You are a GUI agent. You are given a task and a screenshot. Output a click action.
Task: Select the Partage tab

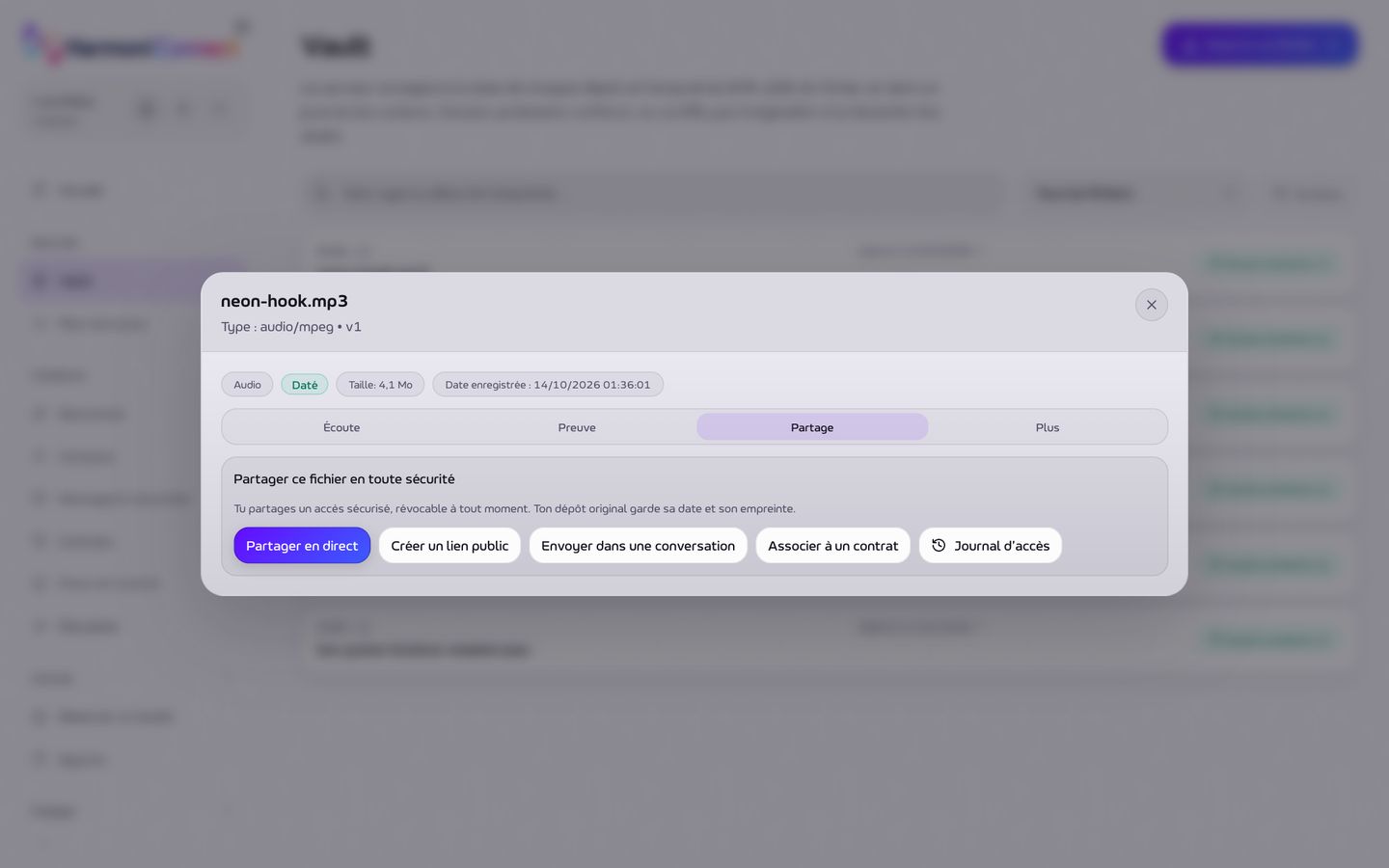(x=812, y=427)
